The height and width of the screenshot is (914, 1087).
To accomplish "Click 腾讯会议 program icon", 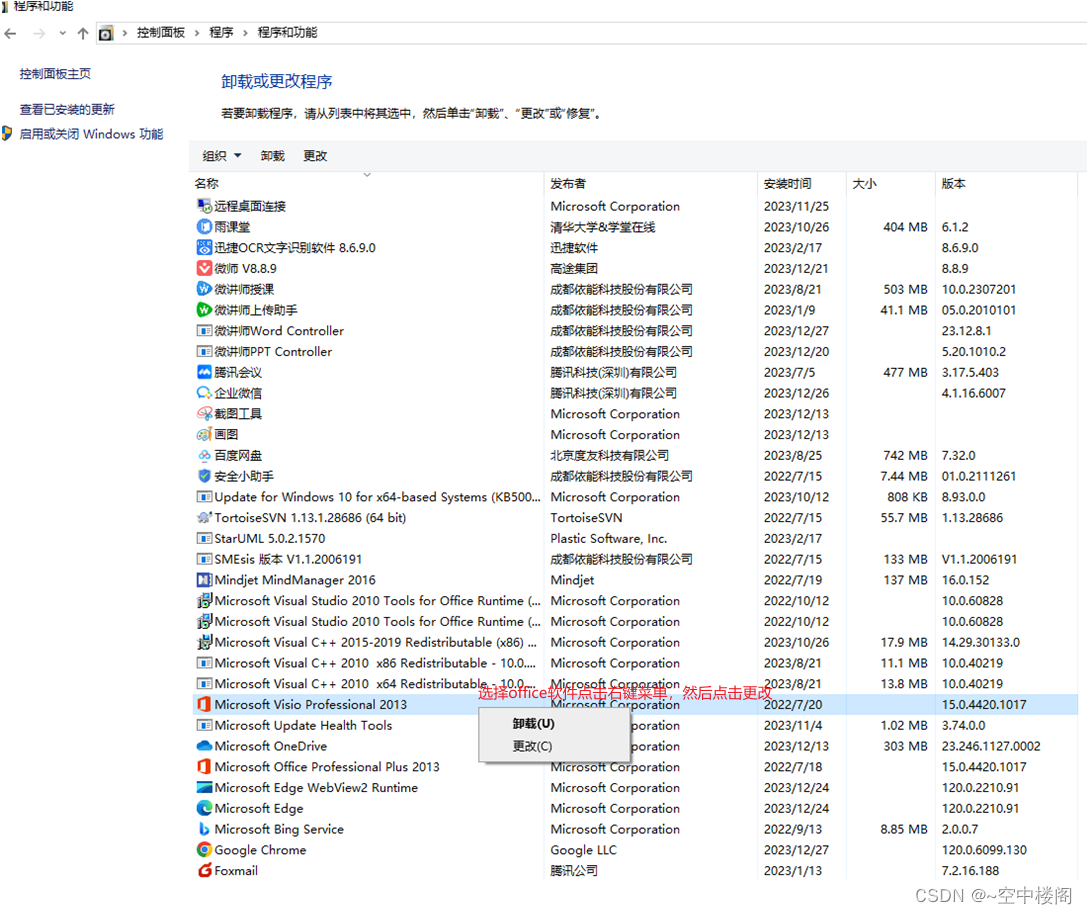I will point(204,372).
